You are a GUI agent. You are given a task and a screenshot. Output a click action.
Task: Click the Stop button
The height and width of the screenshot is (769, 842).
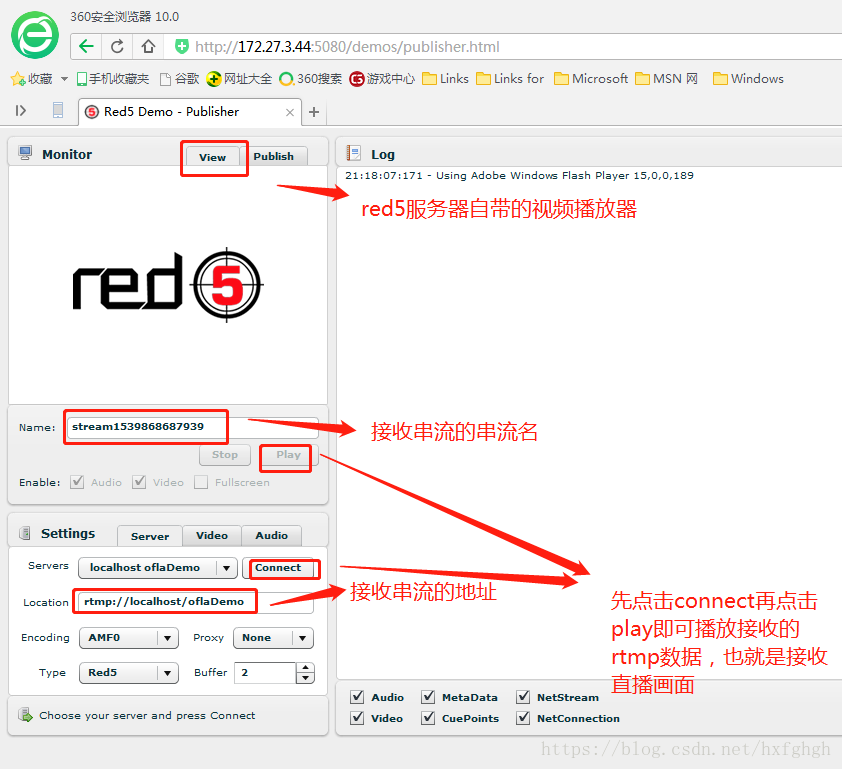[225, 455]
